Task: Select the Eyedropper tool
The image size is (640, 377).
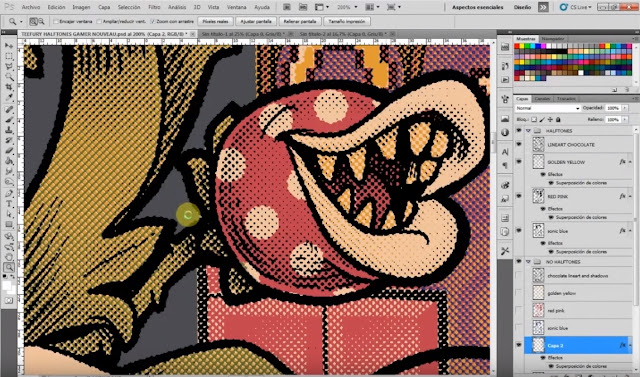Action: click(9, 98)
